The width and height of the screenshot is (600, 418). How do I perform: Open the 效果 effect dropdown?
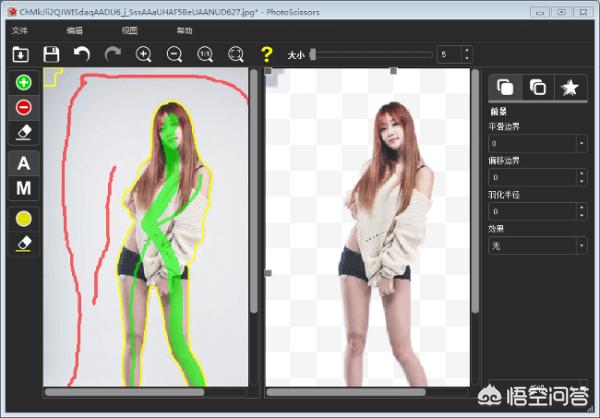[538, 245]
